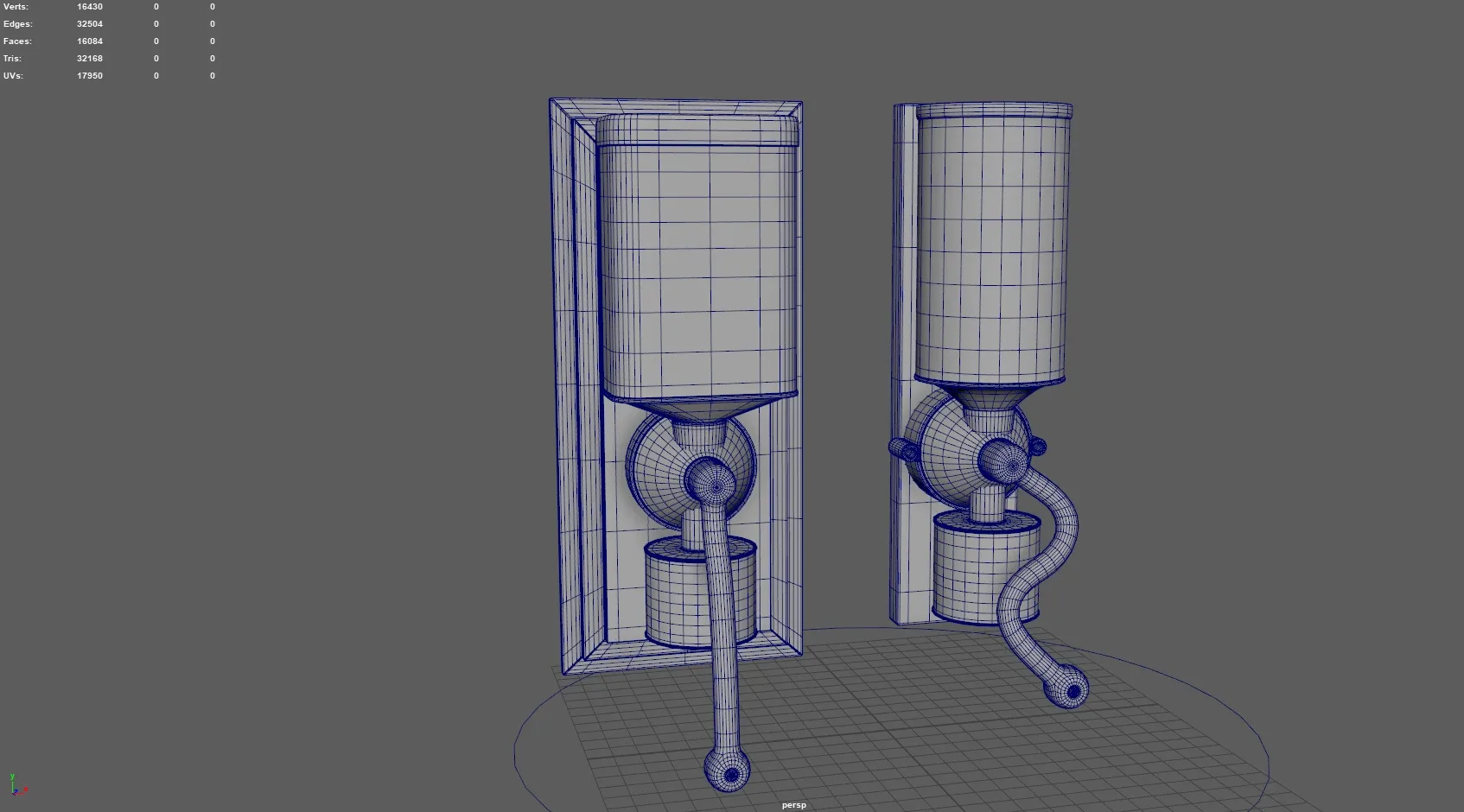The height and width of the screenshot is (812, 1464).
Task: Click the 'Verts:' label in the HUD
Action: [x=16, y=7]
